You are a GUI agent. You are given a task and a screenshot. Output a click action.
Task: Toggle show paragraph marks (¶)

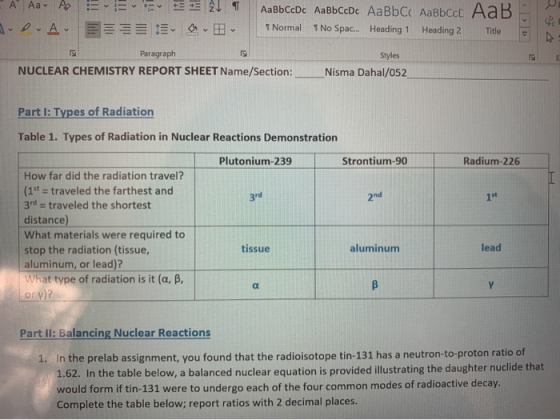pos(236,6)
